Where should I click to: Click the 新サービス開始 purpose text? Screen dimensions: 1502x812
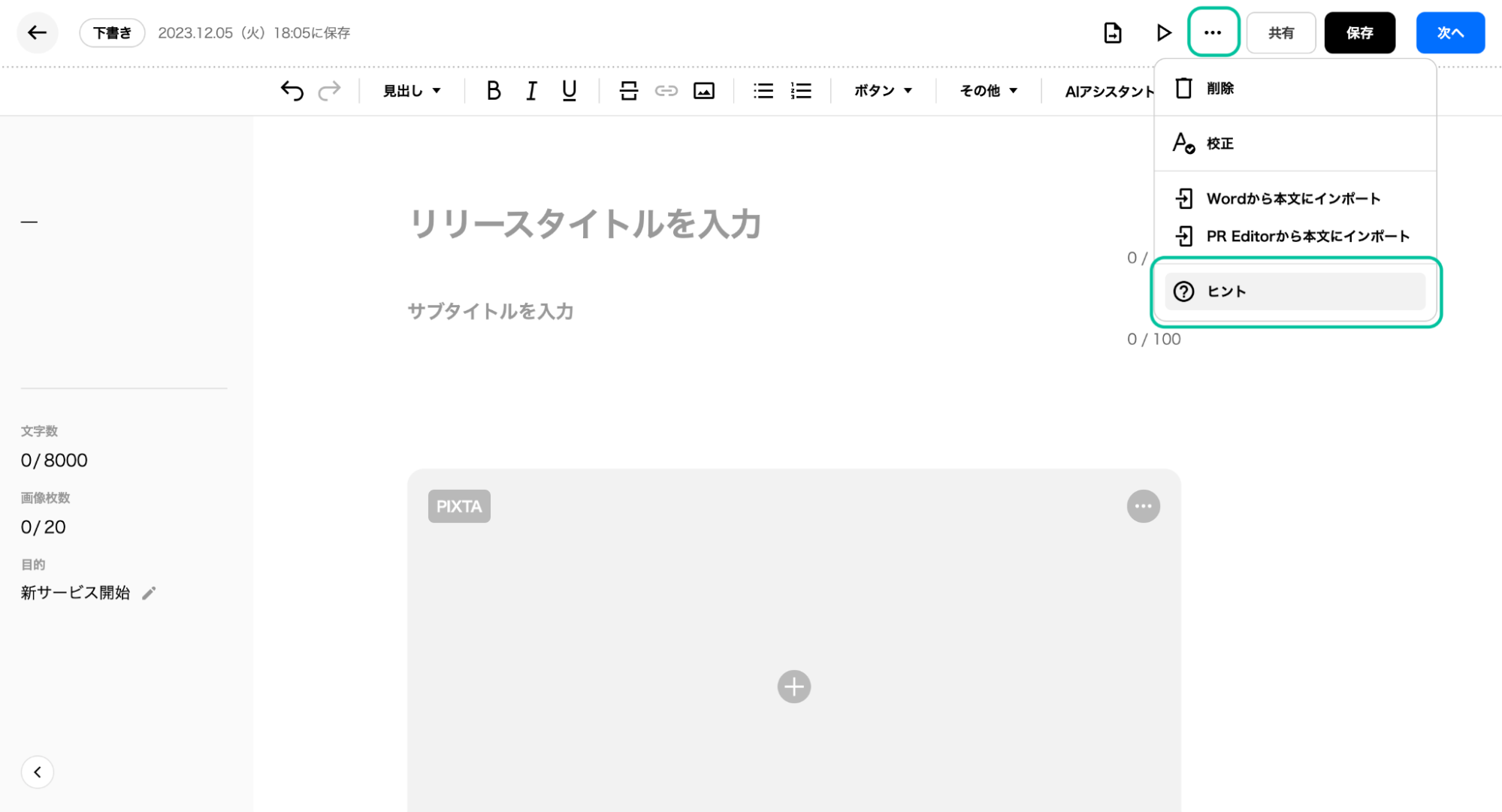[75, 593]
